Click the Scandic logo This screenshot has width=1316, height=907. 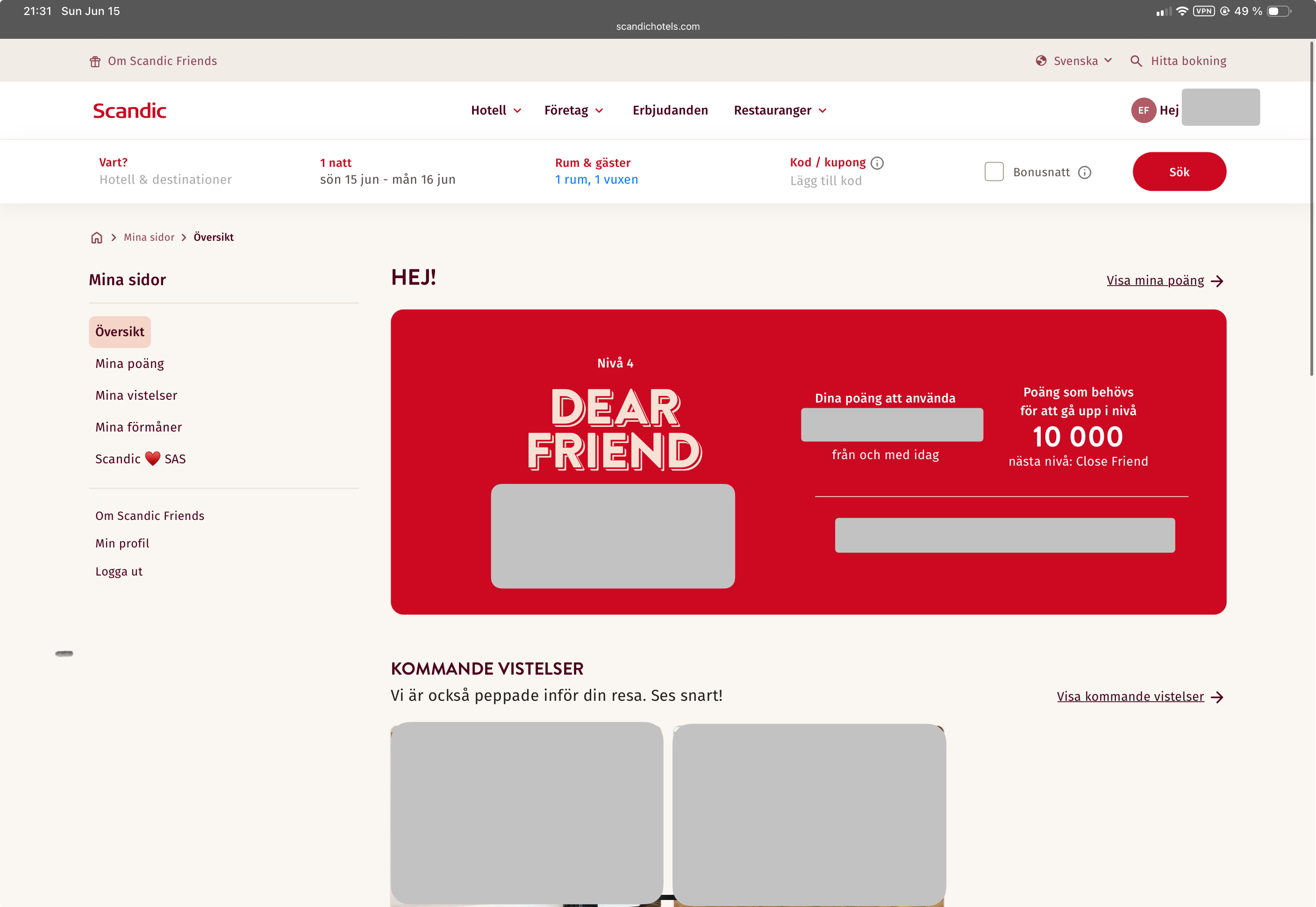click(129, 110)
